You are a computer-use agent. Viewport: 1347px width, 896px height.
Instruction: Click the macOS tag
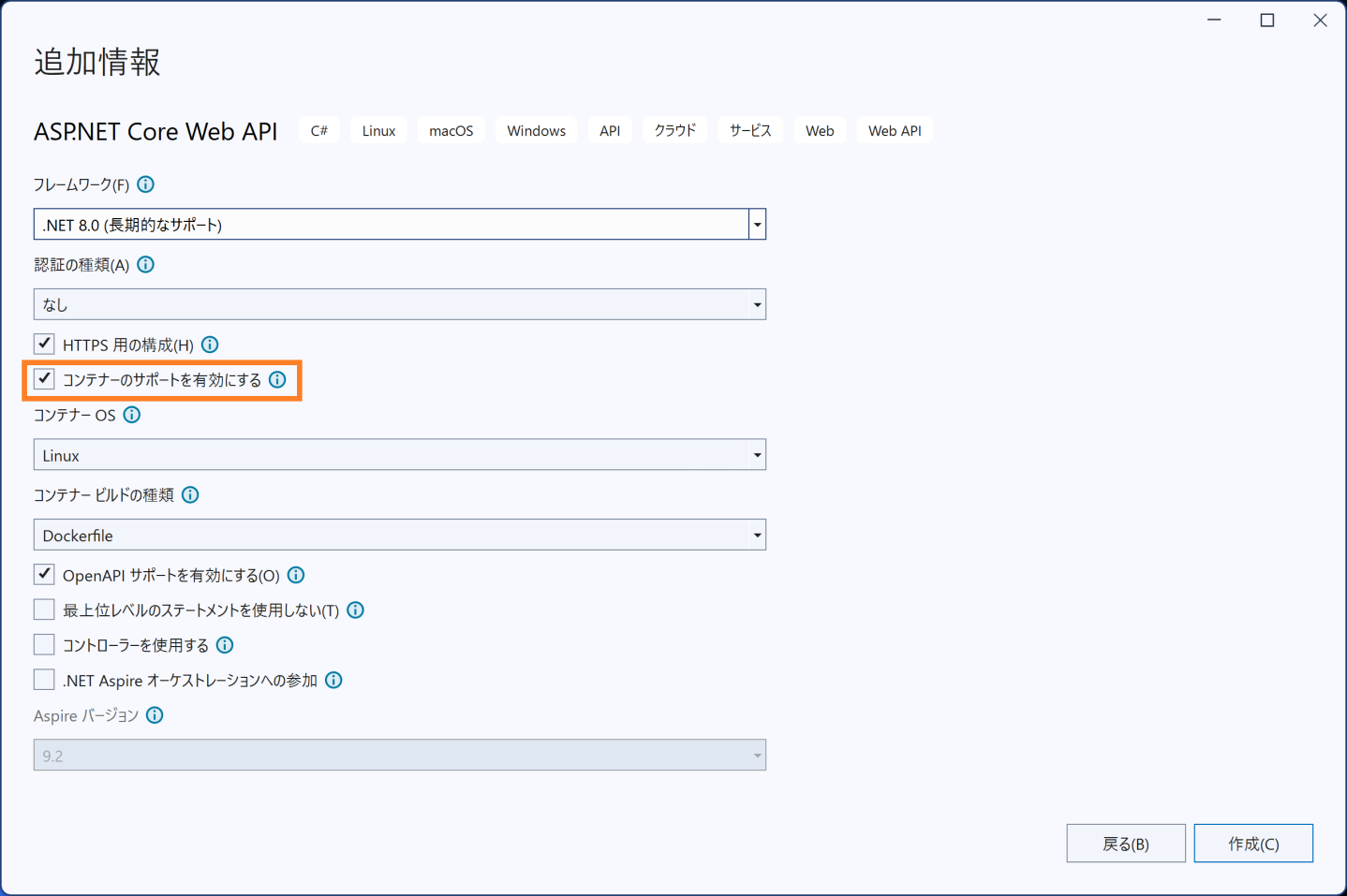(451, 131)
